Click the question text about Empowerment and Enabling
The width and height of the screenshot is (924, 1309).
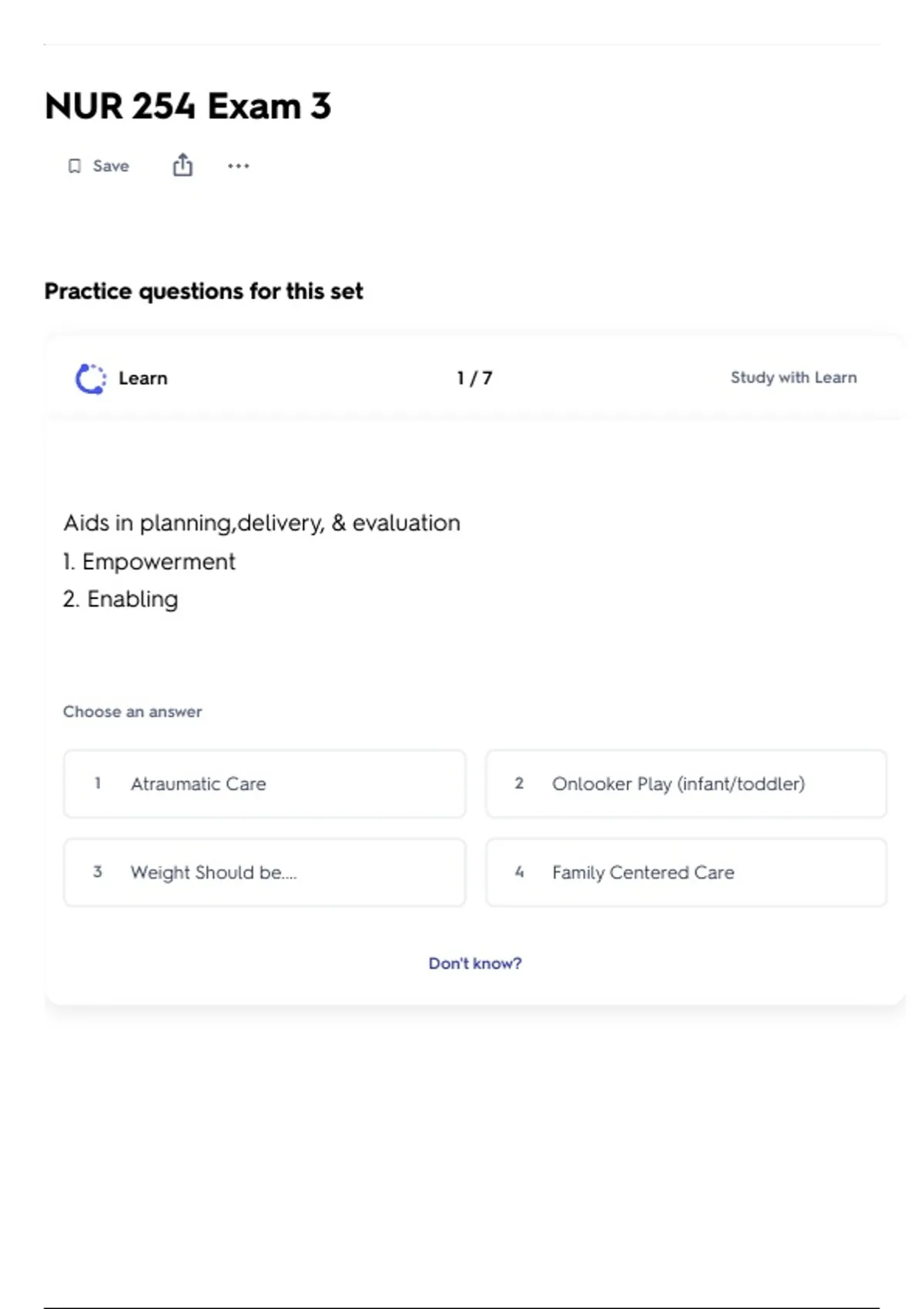(262, 561)
